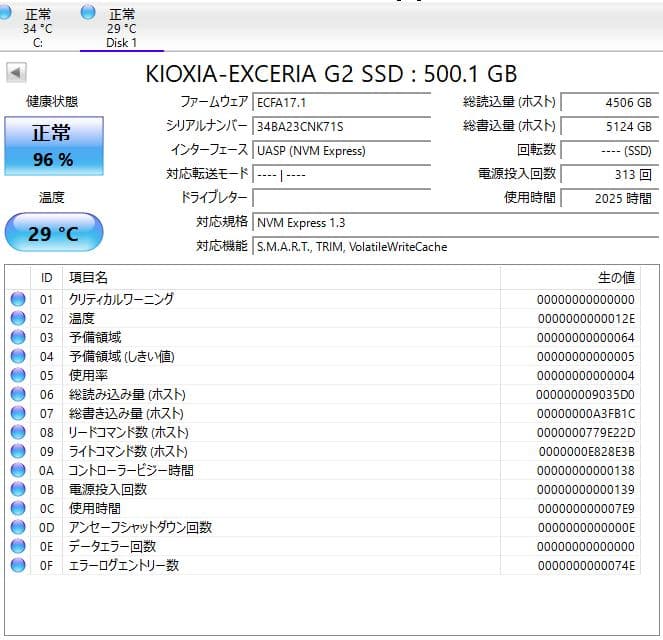Image resolution: width=663 pixels, height=640 pixels.
Task: Select the 温度 attribute name in row 02
Action: coord(82,318)
